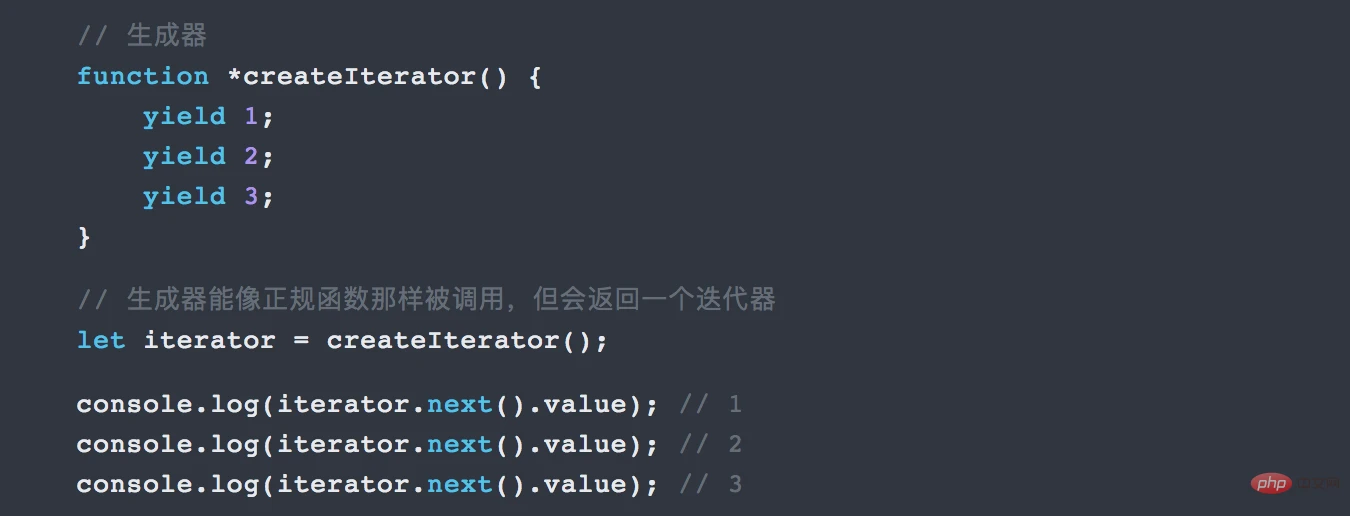1350x516 pixels.
Task: Click 'next' in third console.log line
Action: point(459,485)
